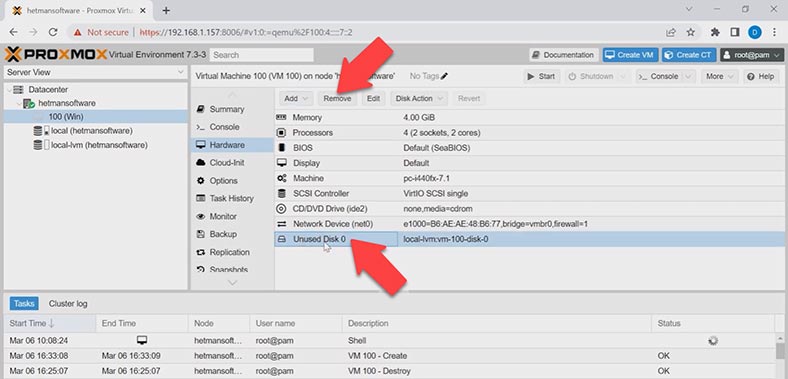Screen dimensions: 788x379
Task: Open the Replication menu item
Action: (232, 252)
